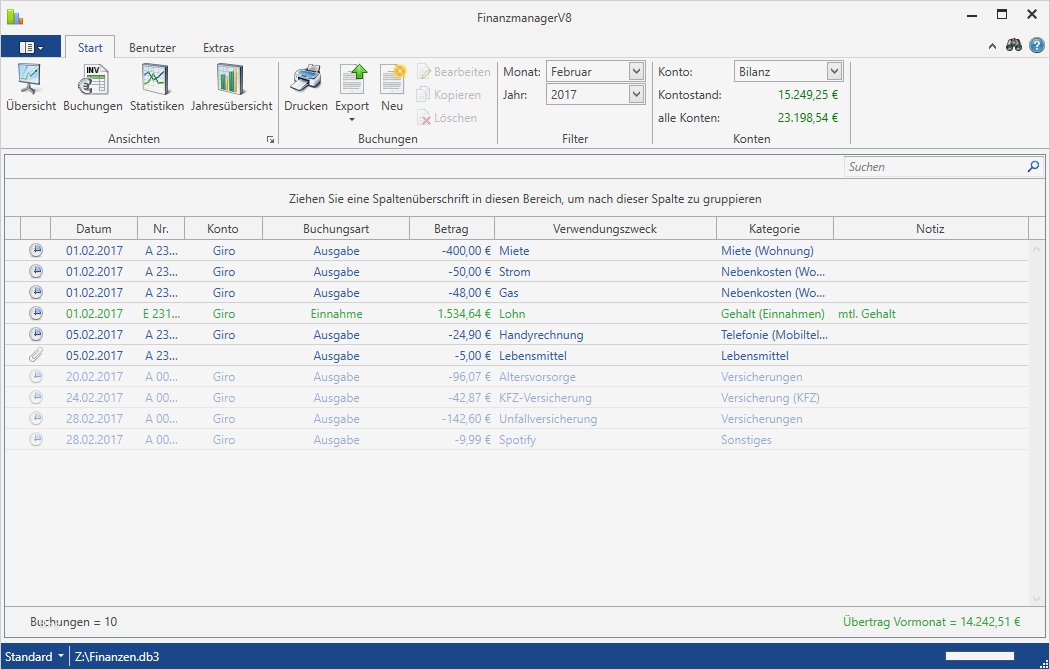Click inside the Suchen search field
This screenshot has height=670, width=1050.
tap(930, 166)
